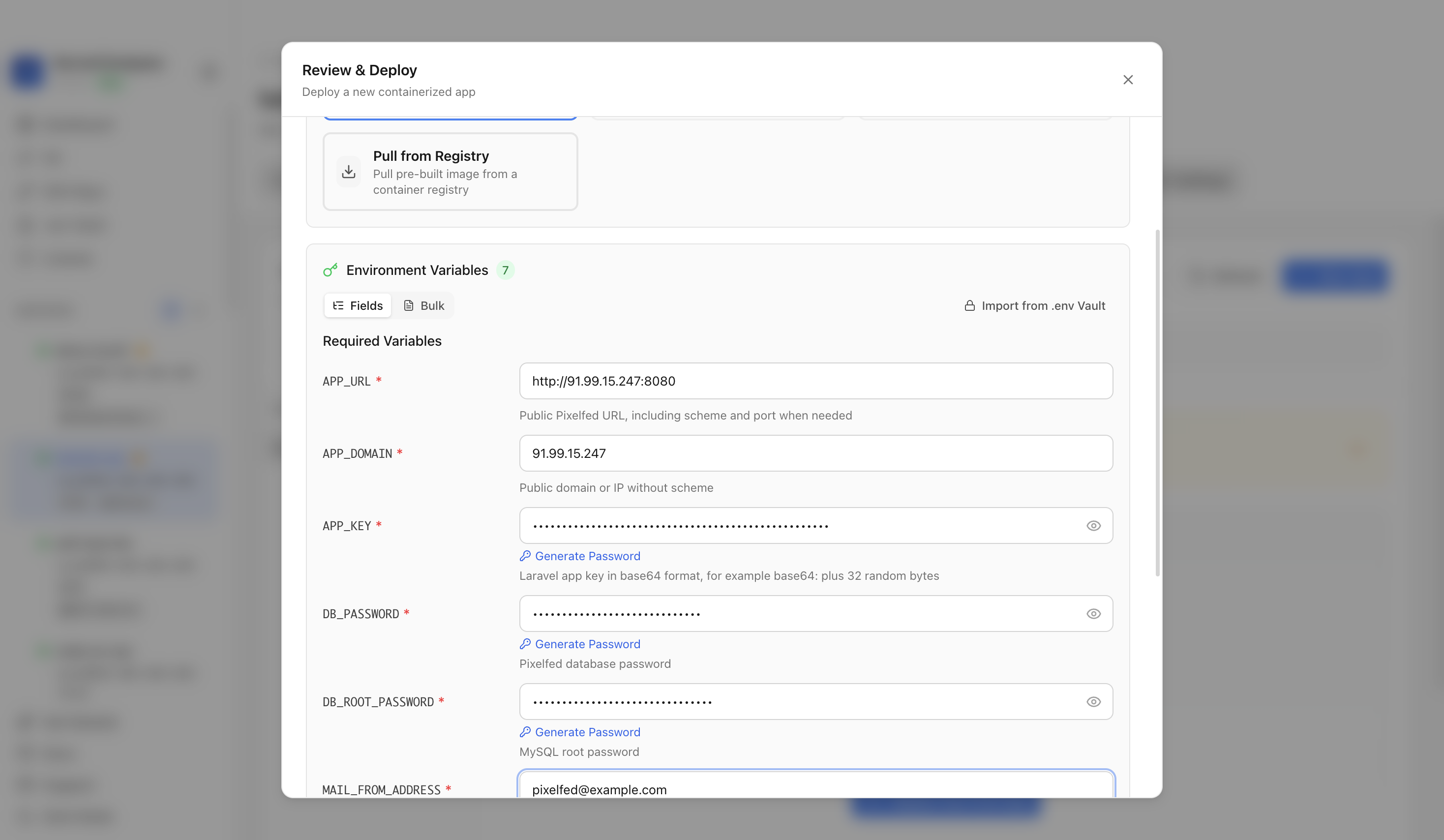Screen dimensions: 1444x840
Task: Click the 'Public domain or IP without scheme' hint
Action: 616,487
